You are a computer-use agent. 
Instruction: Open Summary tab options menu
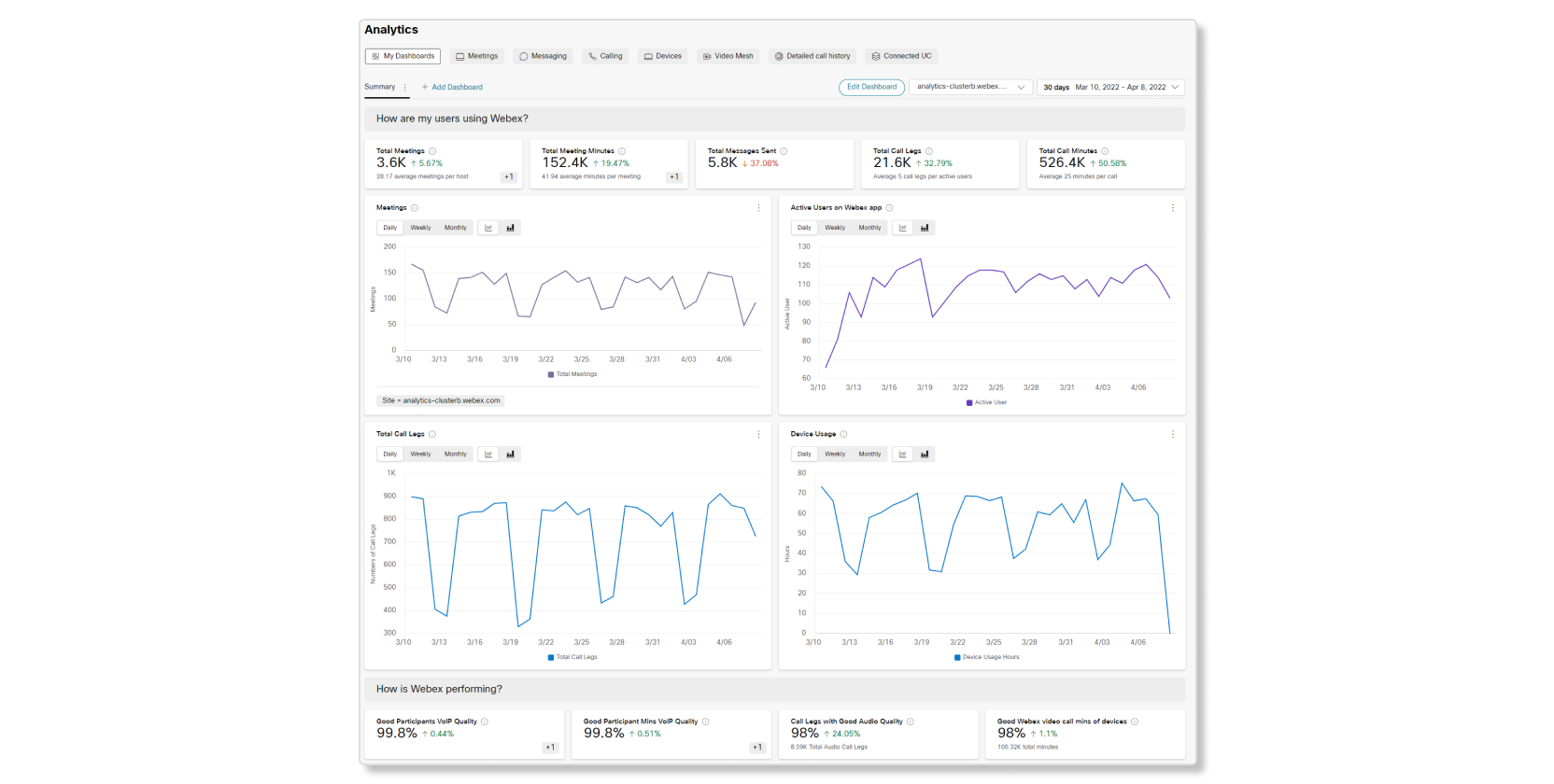(404, 87)
